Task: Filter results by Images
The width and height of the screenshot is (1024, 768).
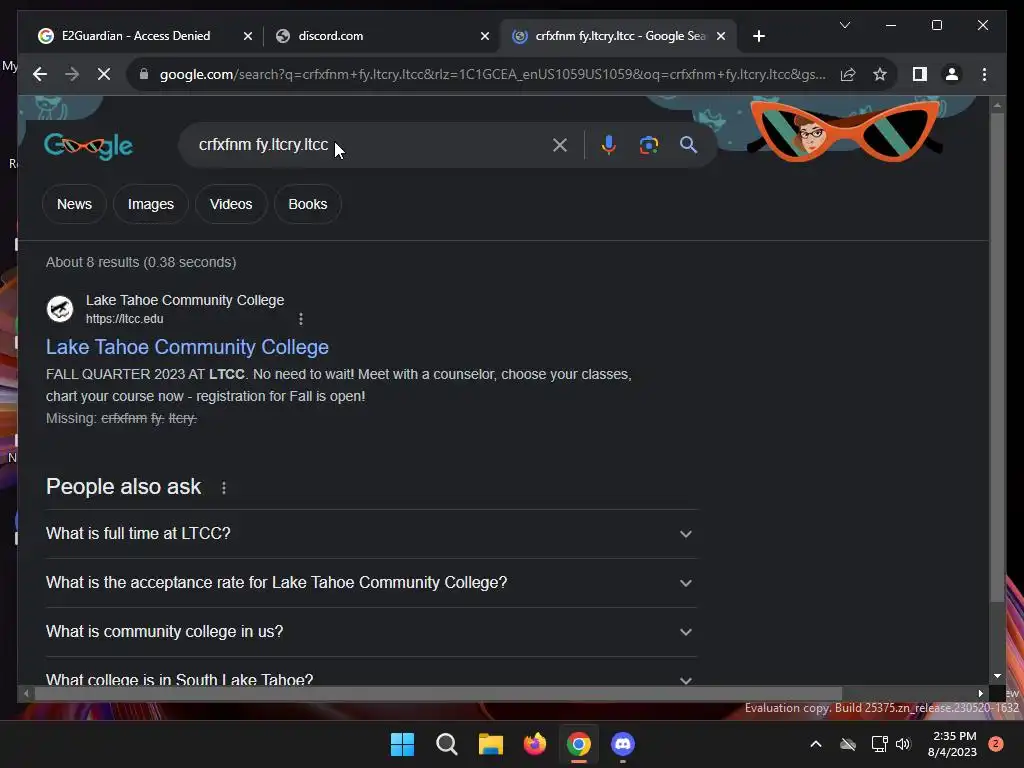Action: click(x=151, y=204)
